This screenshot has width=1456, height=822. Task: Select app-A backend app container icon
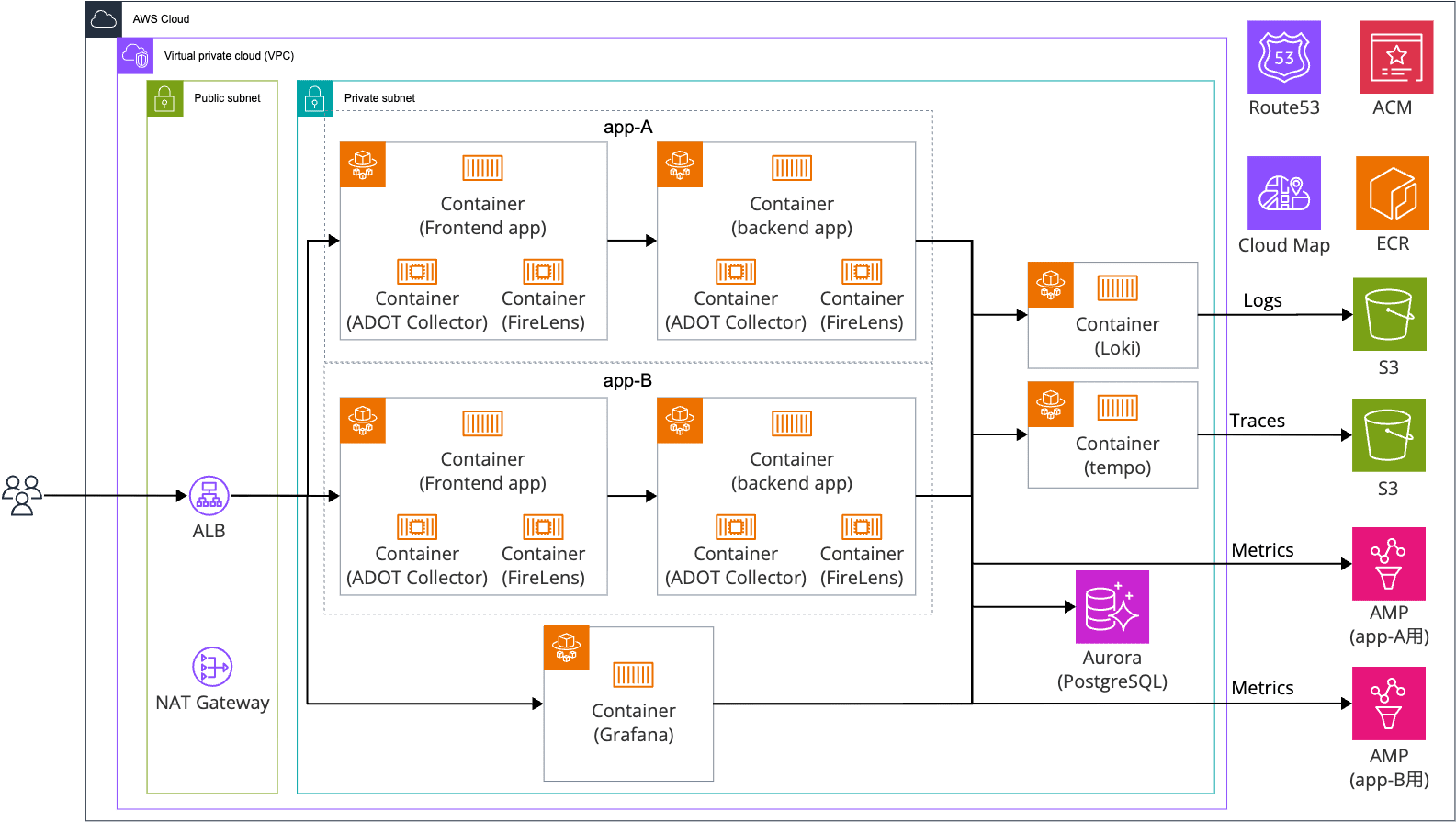pos(792,168)
